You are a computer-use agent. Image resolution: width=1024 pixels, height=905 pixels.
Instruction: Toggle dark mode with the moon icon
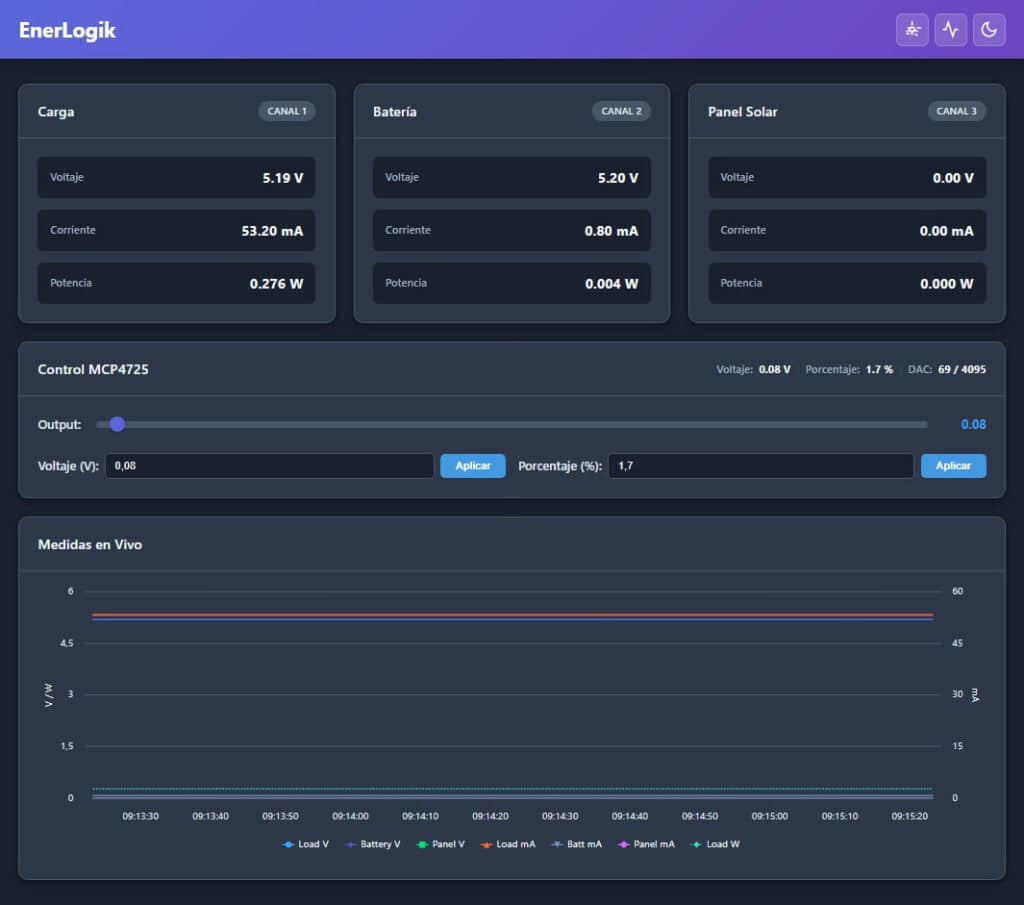(x=989, y=30)
